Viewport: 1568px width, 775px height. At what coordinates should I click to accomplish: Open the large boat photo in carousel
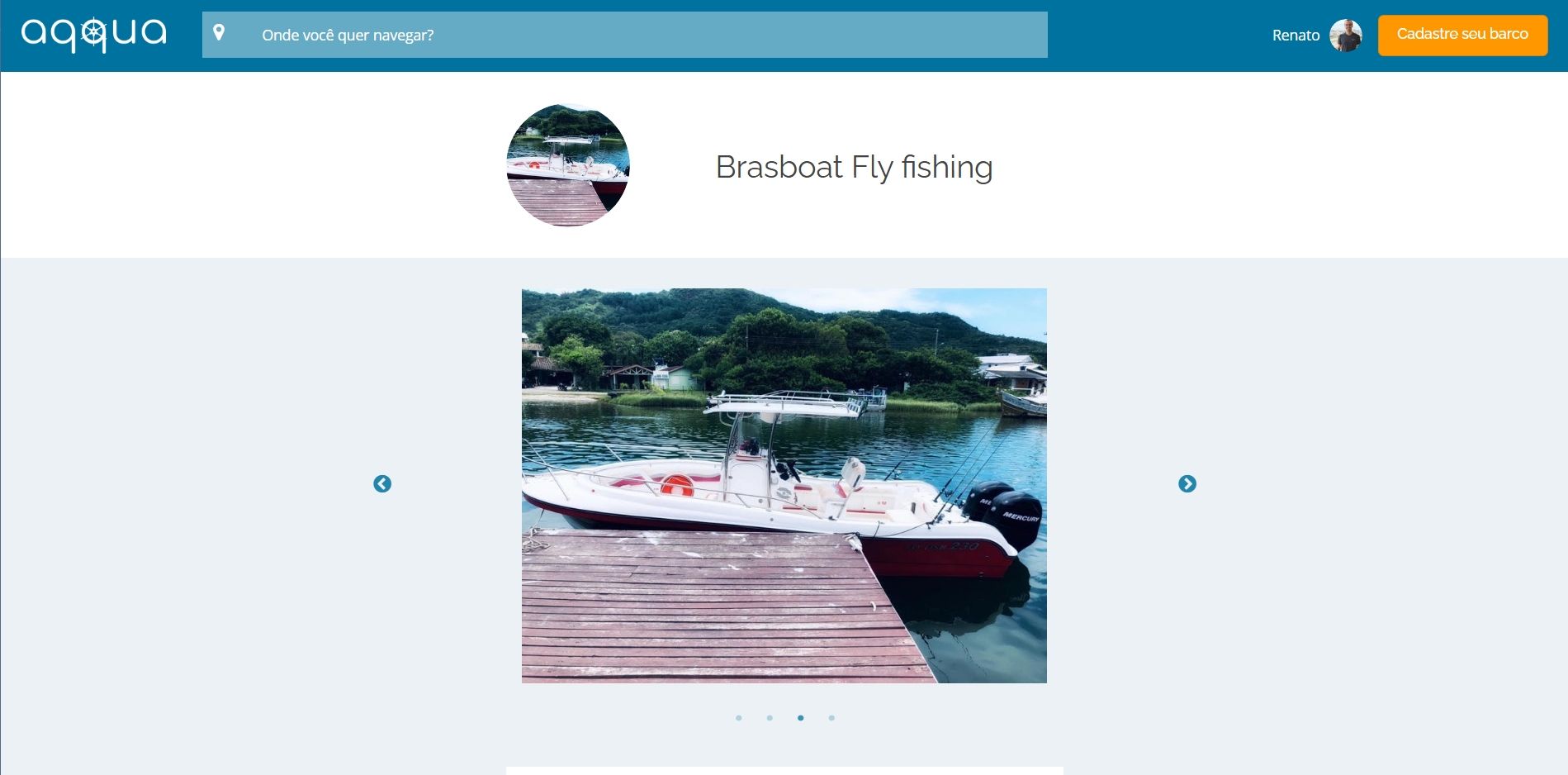784,486
